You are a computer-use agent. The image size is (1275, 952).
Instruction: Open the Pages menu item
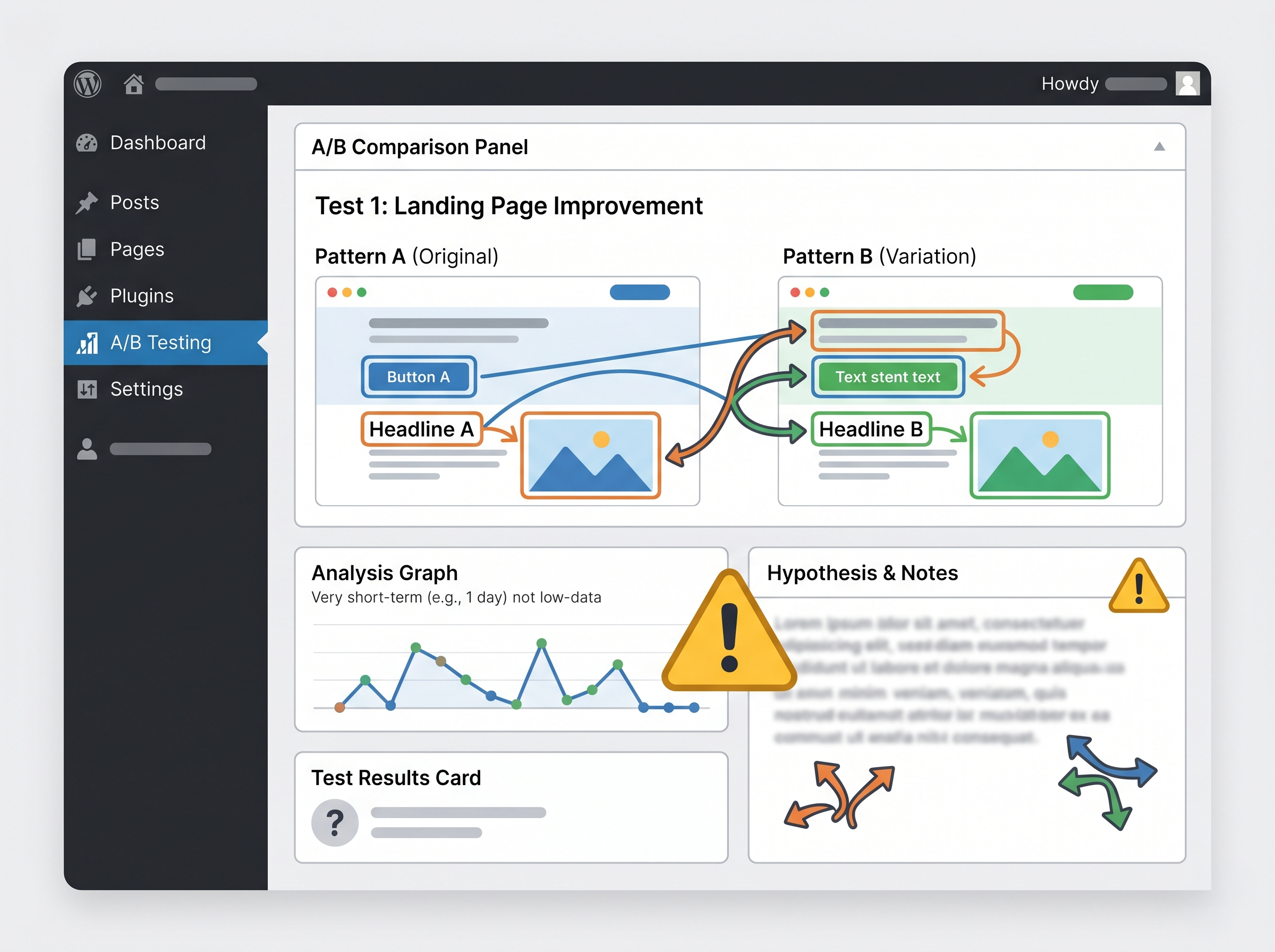pos(137,250)
